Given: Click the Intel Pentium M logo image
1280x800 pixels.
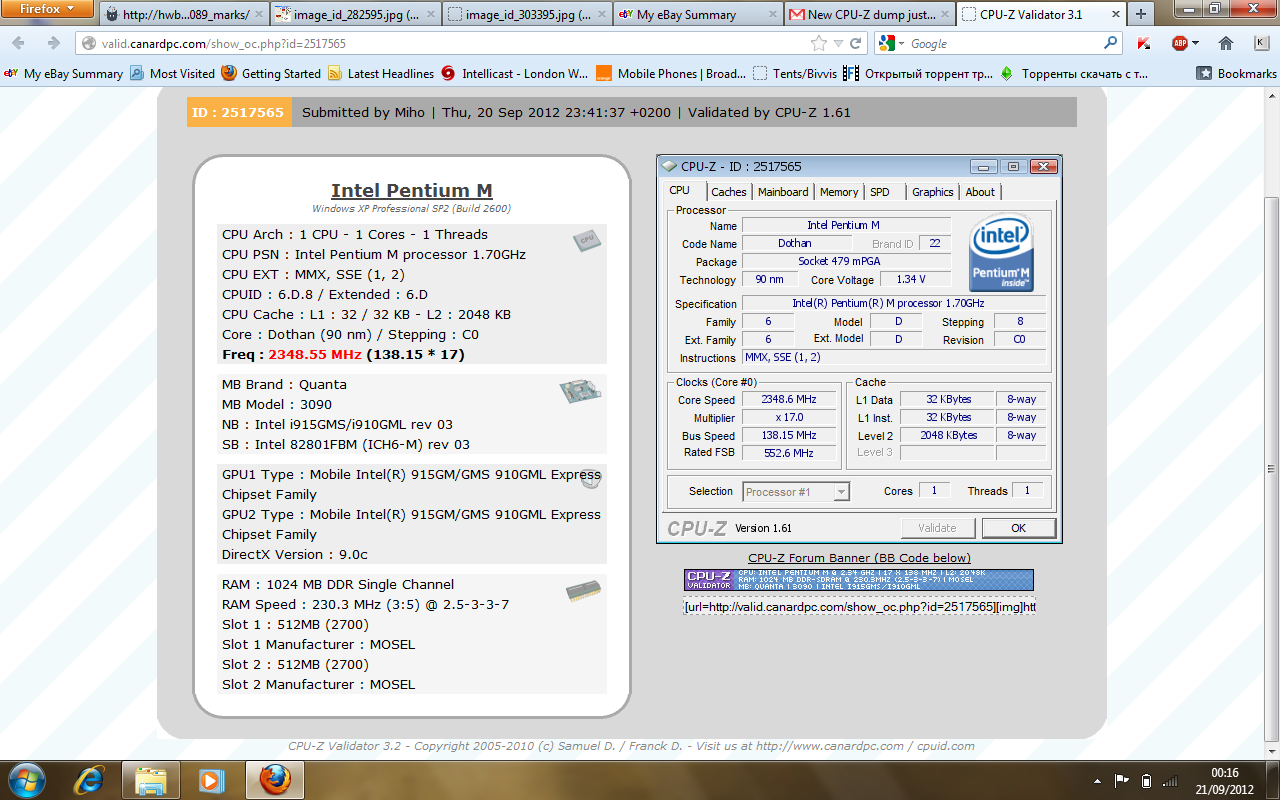Looking at the screenshot, I should coord(1001,253).
